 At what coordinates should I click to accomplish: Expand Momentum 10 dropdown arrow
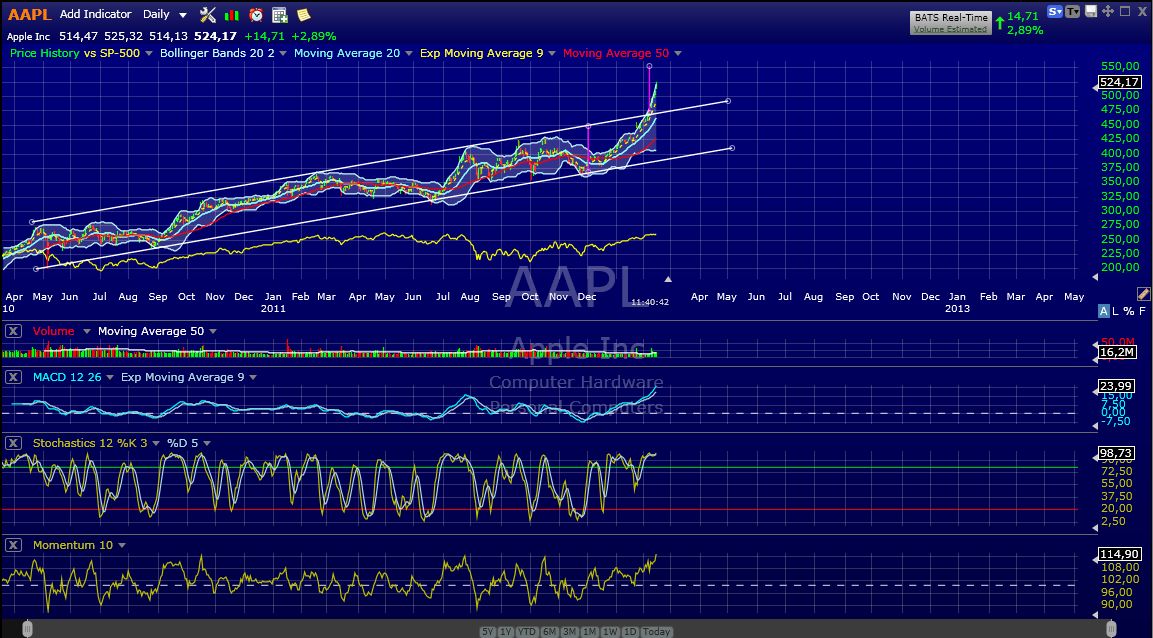(x=121, y=545)
